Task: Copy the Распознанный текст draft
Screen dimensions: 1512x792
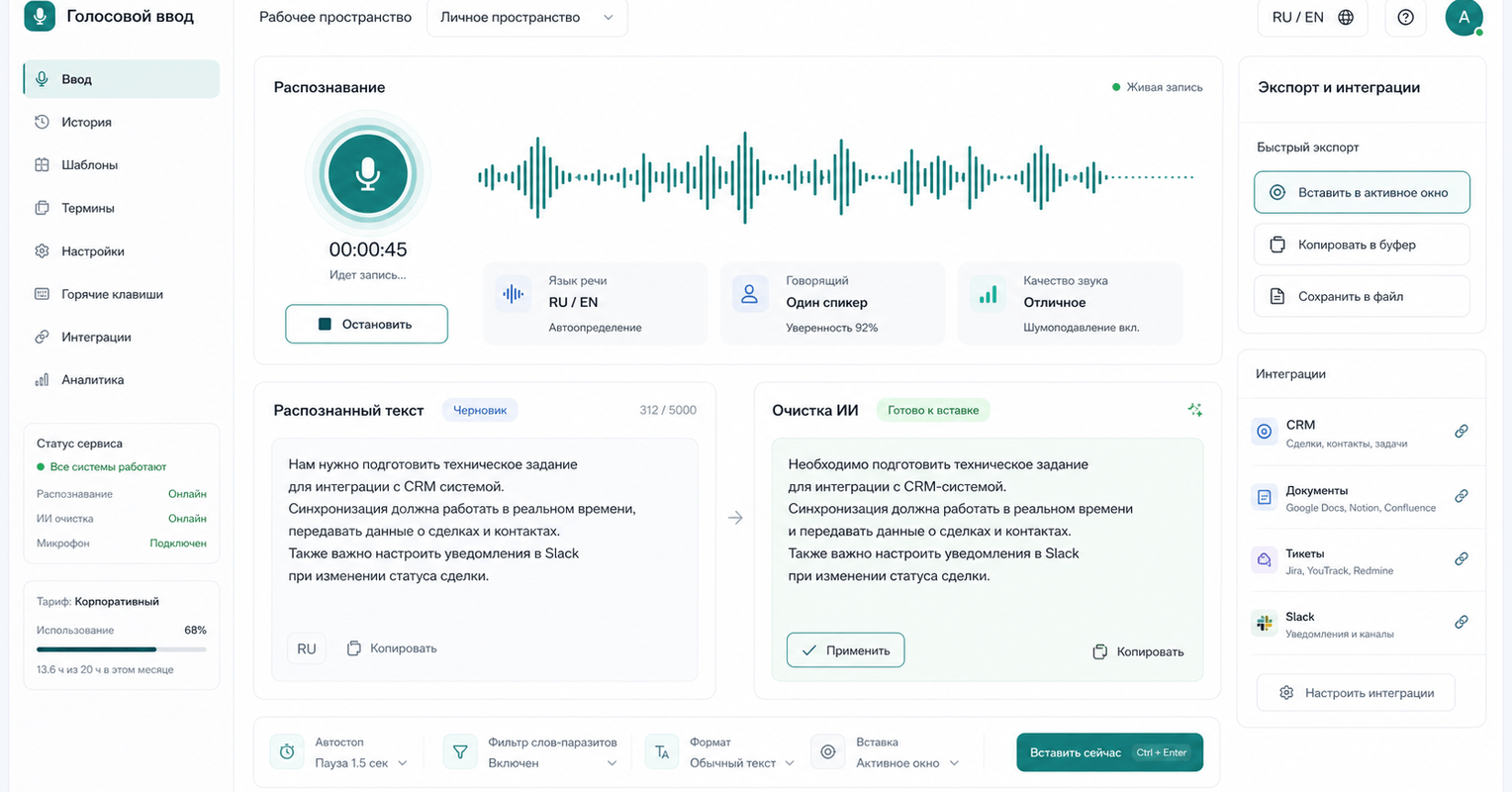Action: (392, 648)
